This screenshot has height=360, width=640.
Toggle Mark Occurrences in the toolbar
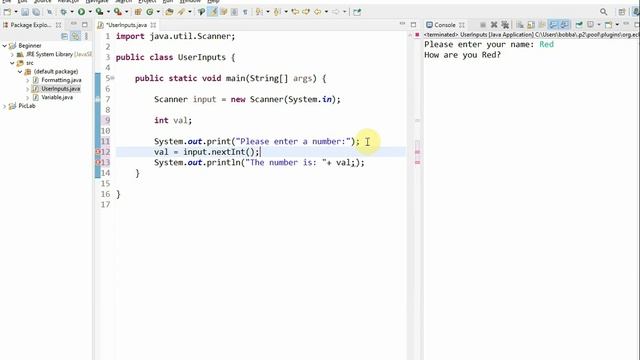(x=213, y=12)
